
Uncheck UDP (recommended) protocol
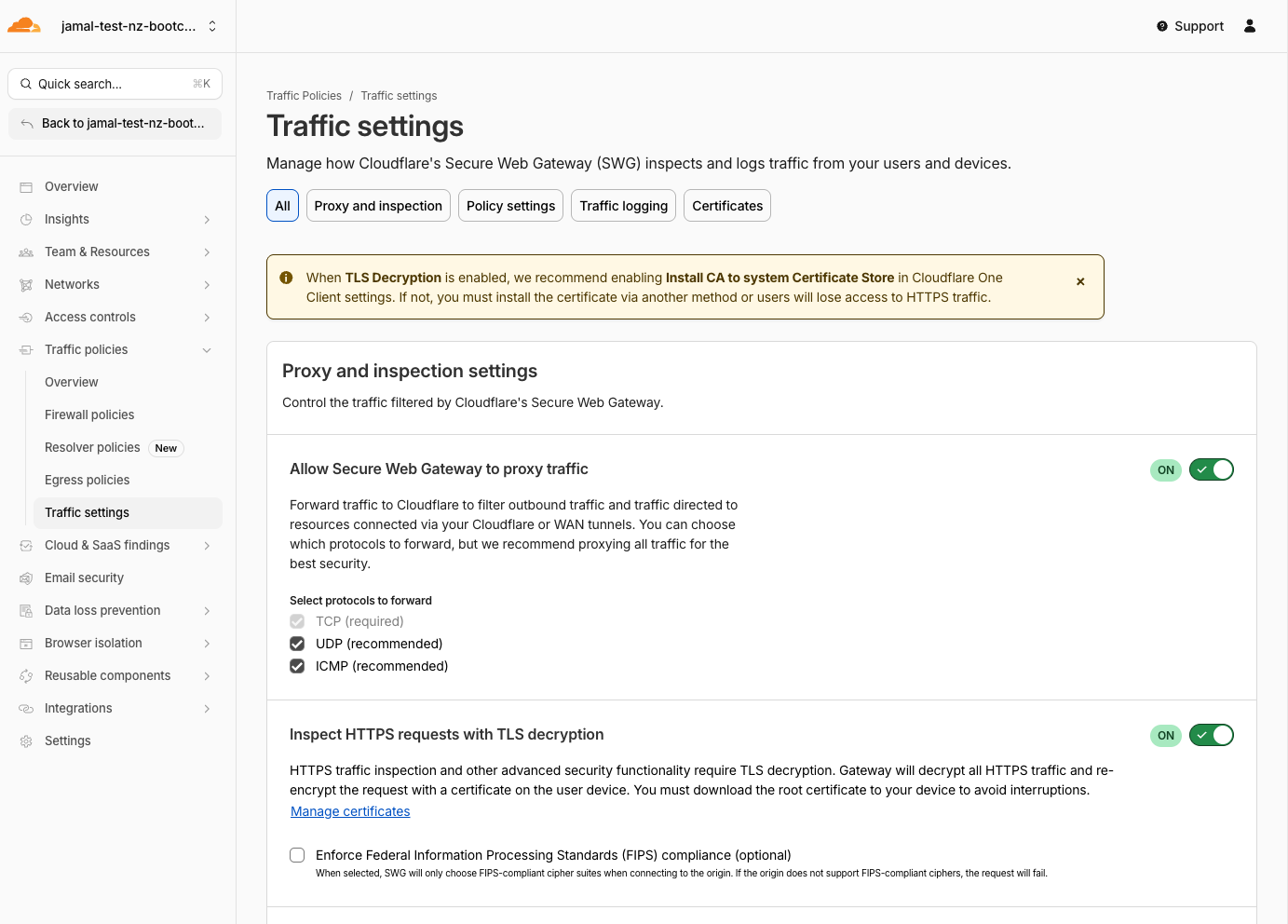[297, 644]
